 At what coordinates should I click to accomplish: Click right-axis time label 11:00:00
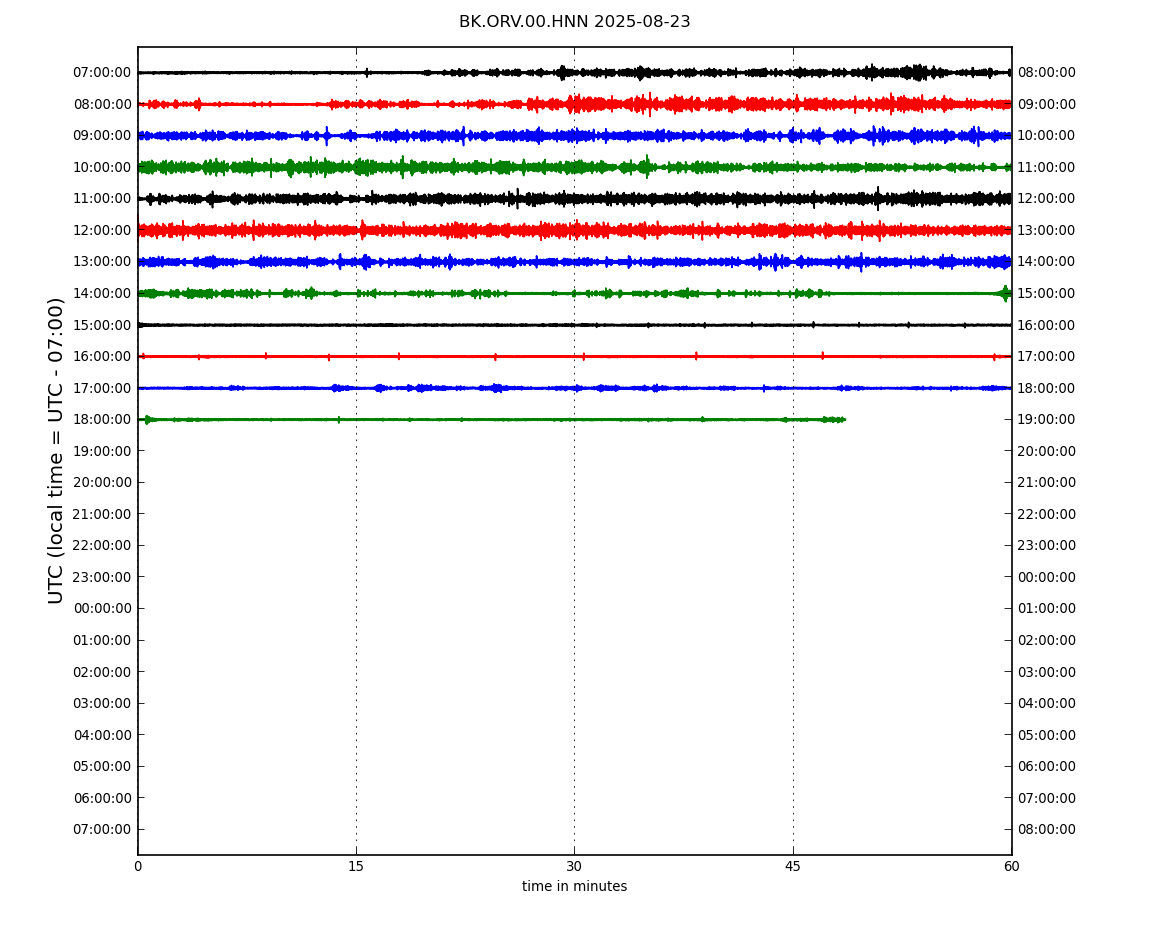coord(1047,167)
